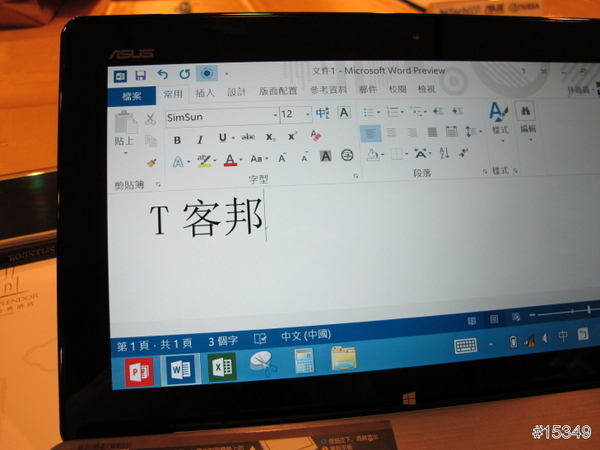Screen dimensions: 600x450
Task: Open PowerPoint from the taskbar
Action: (x=139, y=371)
